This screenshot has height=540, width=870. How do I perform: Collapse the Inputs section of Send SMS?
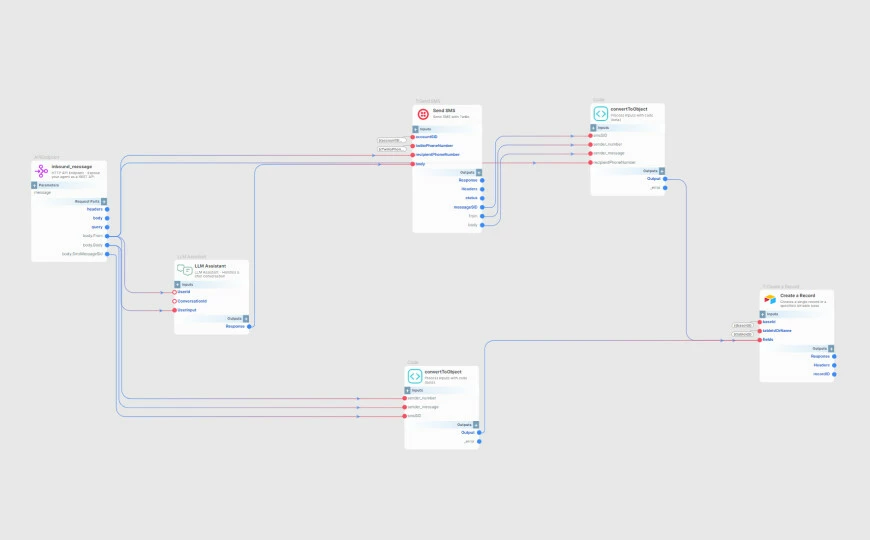coord(416,129)
